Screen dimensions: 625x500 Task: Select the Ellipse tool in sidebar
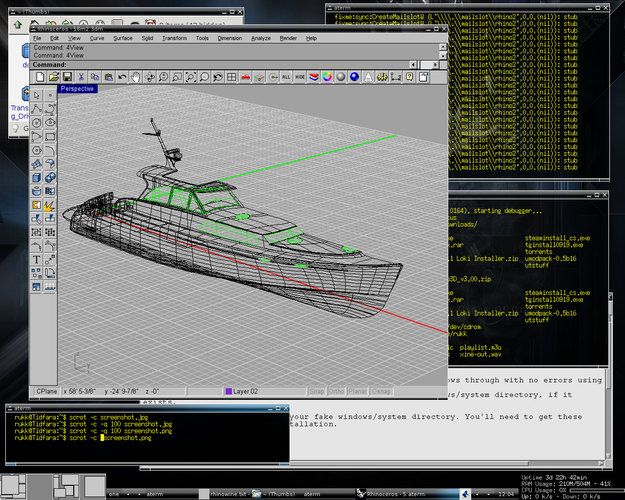(x=50, y=123)
